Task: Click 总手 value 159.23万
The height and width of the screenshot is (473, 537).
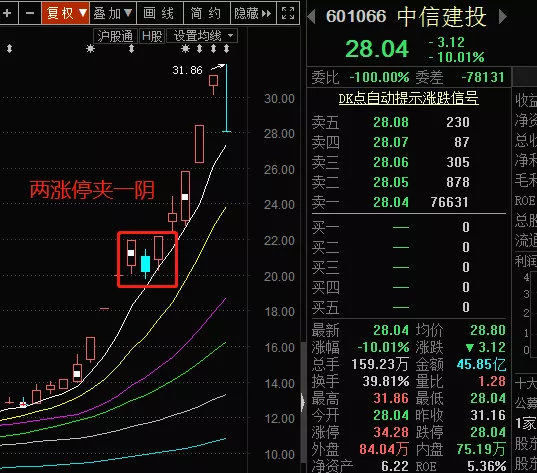Action: 380,364
